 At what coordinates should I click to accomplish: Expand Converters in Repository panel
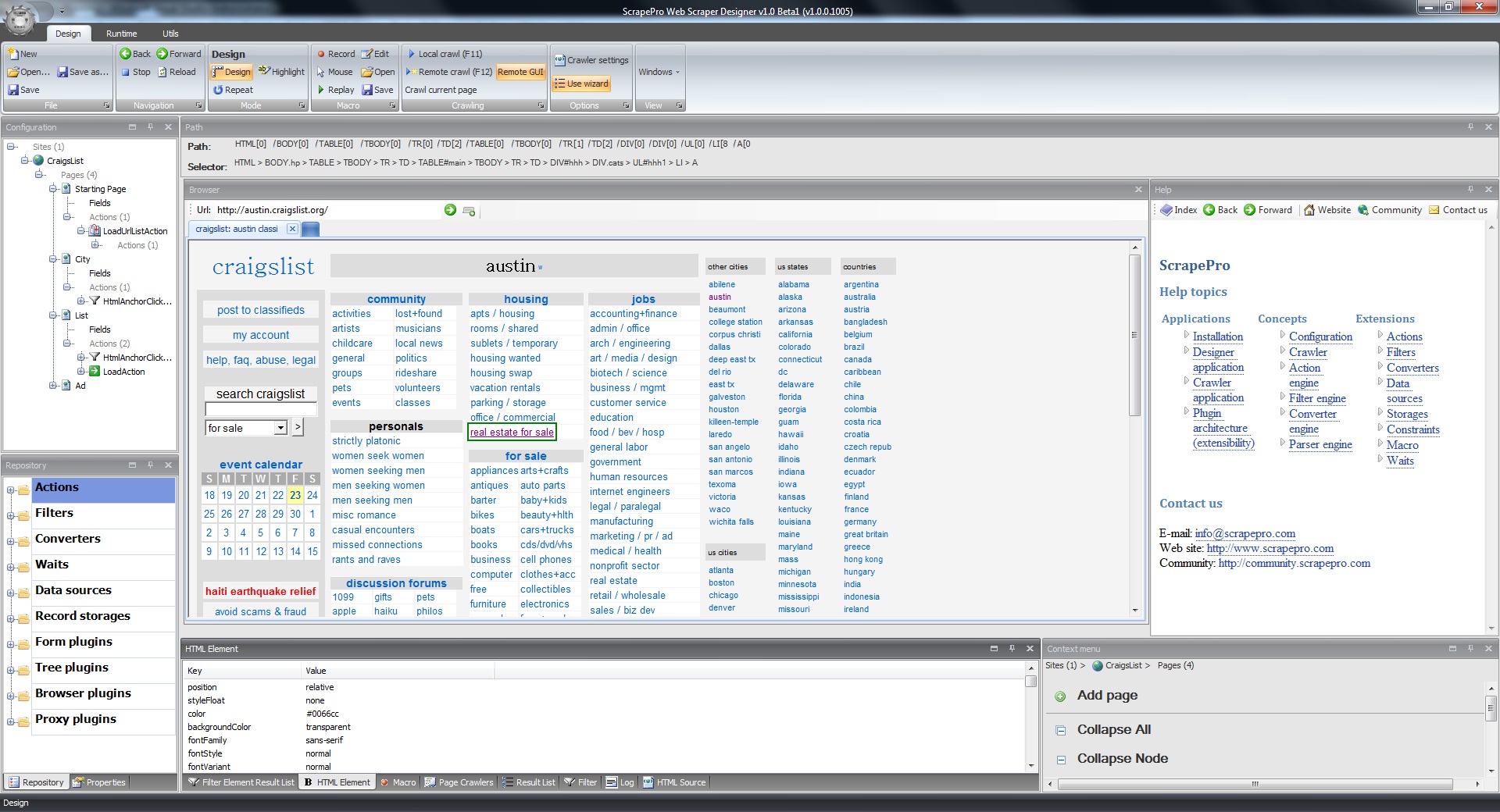(x=10, y=542)
